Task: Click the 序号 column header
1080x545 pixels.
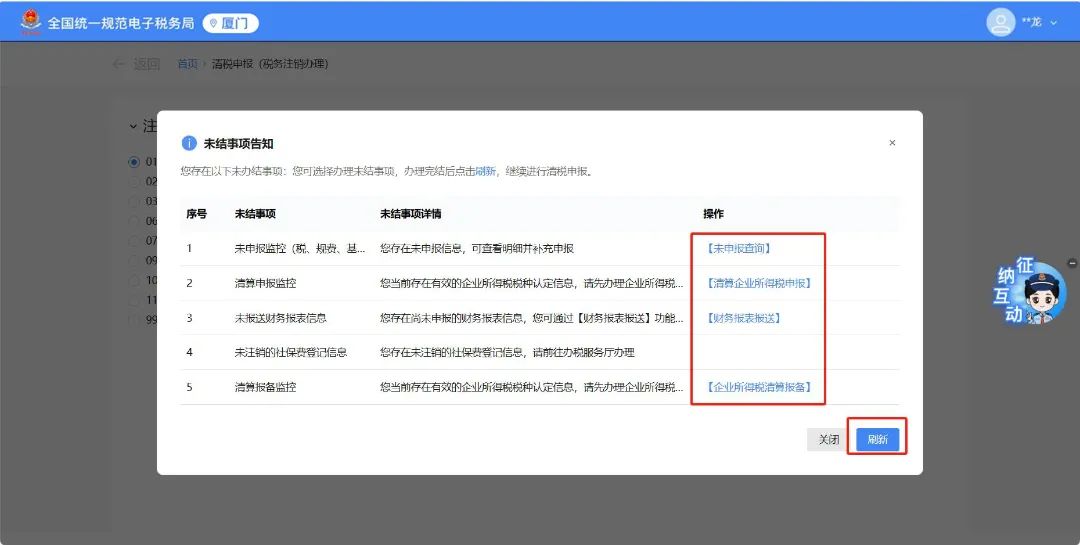Action: click(196, 214)
